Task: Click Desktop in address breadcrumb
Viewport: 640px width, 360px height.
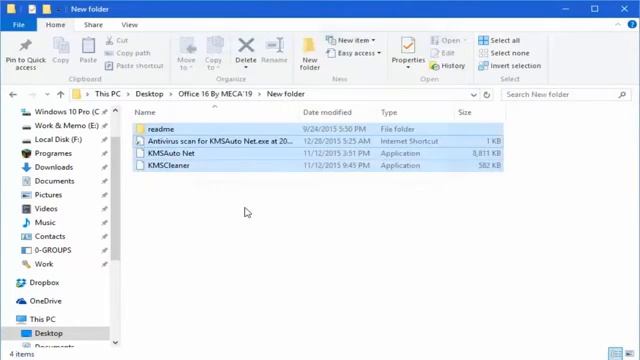Action: [149, 94]
